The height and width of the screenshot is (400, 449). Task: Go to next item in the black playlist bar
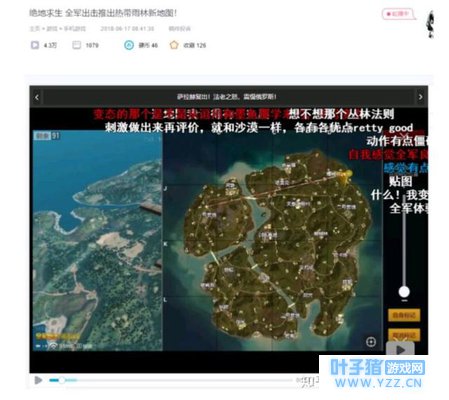pyautogui.click(x=420, y=97)
